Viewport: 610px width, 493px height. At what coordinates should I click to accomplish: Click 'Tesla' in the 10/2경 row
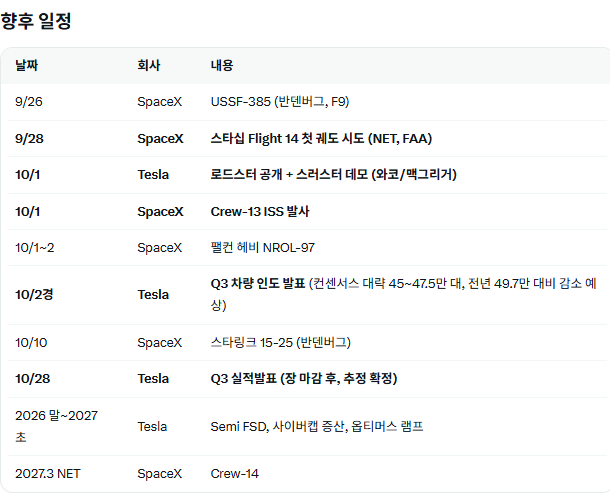click(153, 295)
